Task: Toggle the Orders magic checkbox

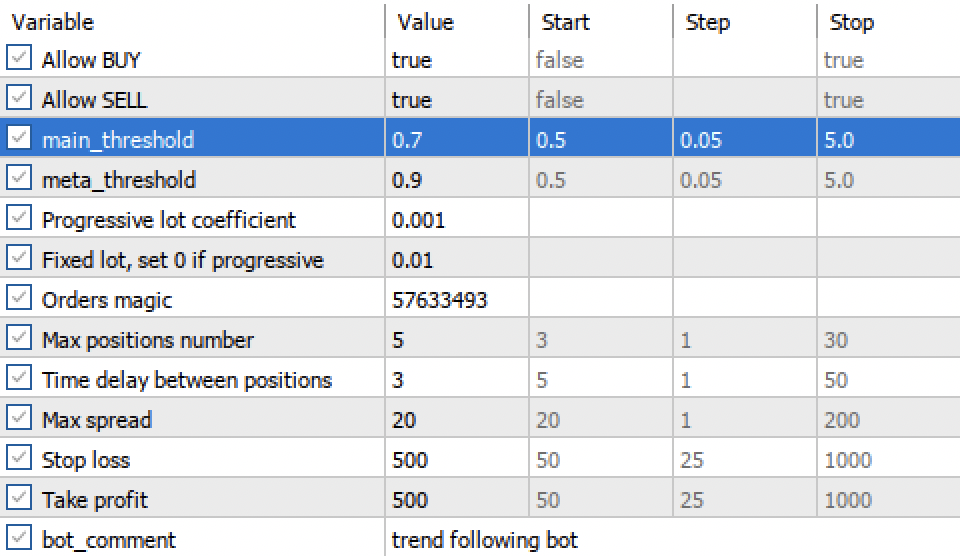Action: click(19, 298)
